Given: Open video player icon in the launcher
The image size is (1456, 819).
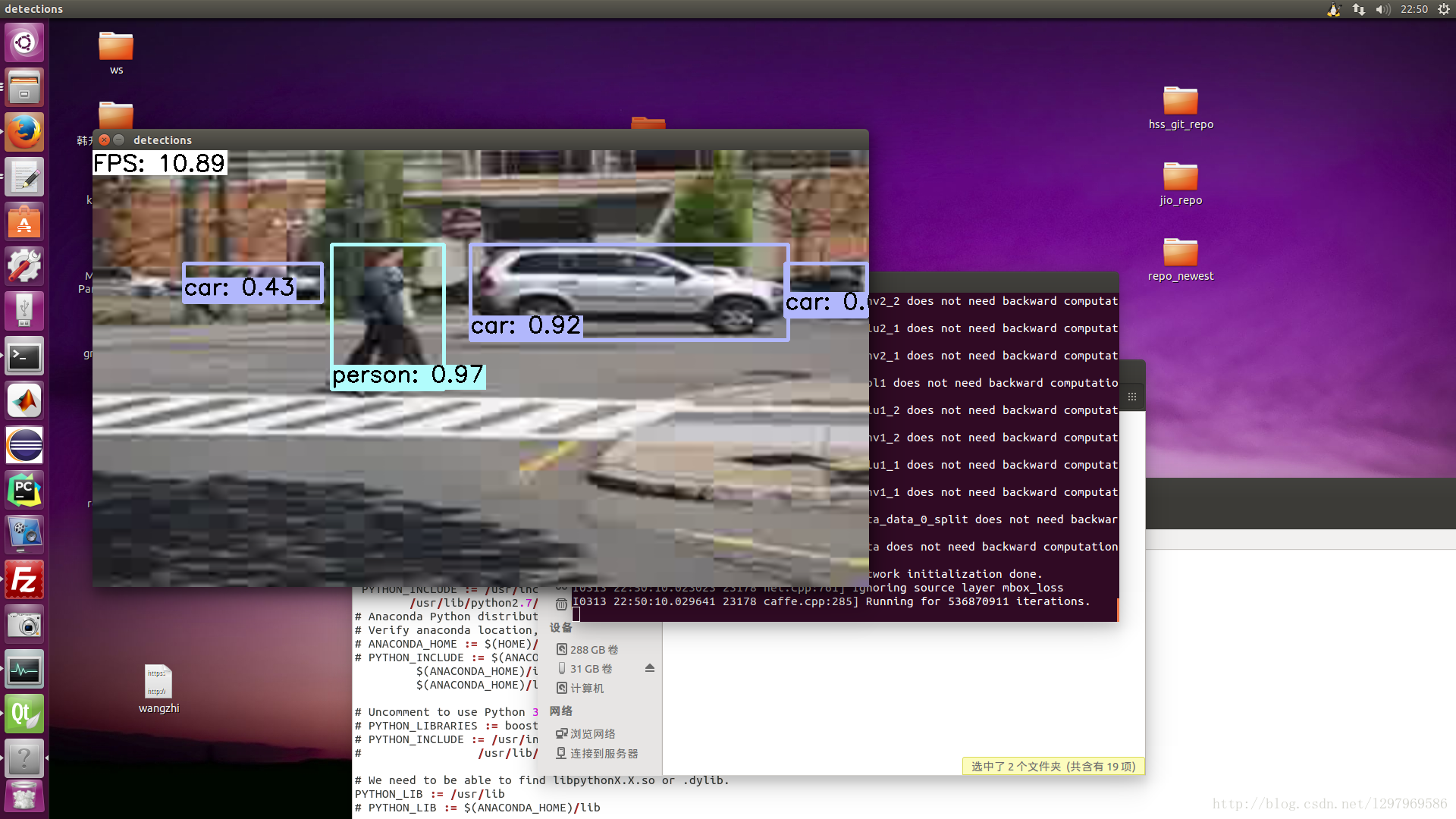Looking at the screenshot, I should [x=24, y=535].
